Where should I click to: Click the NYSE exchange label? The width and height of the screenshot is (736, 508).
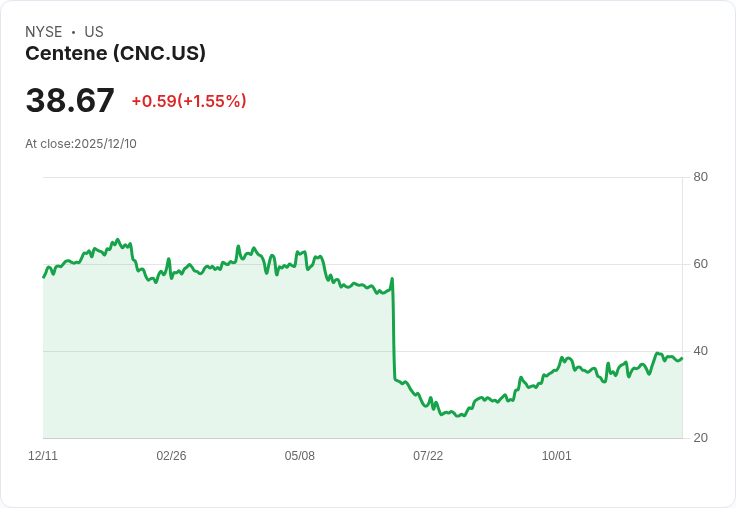point(44,32)
